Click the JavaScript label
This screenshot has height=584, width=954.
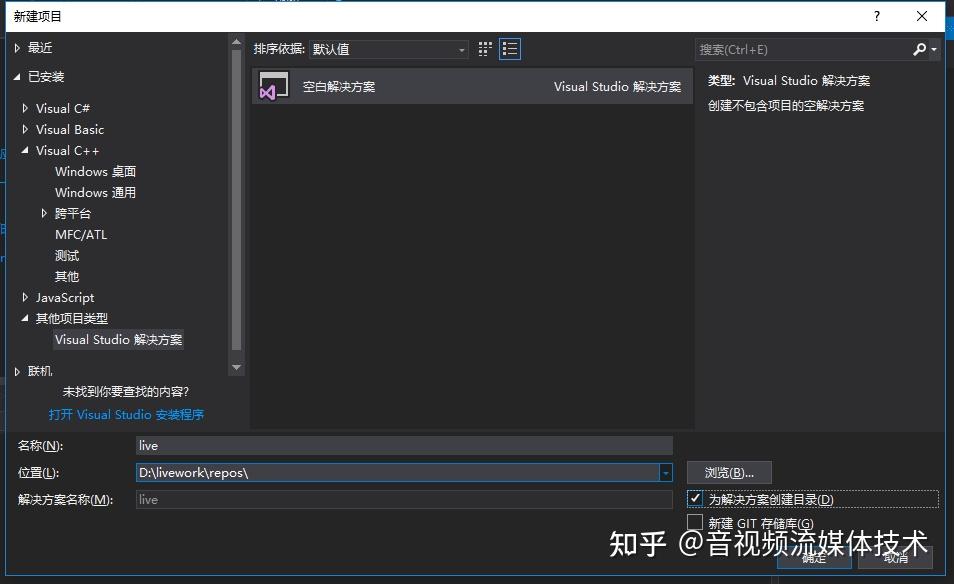click(x=65, y=297)
